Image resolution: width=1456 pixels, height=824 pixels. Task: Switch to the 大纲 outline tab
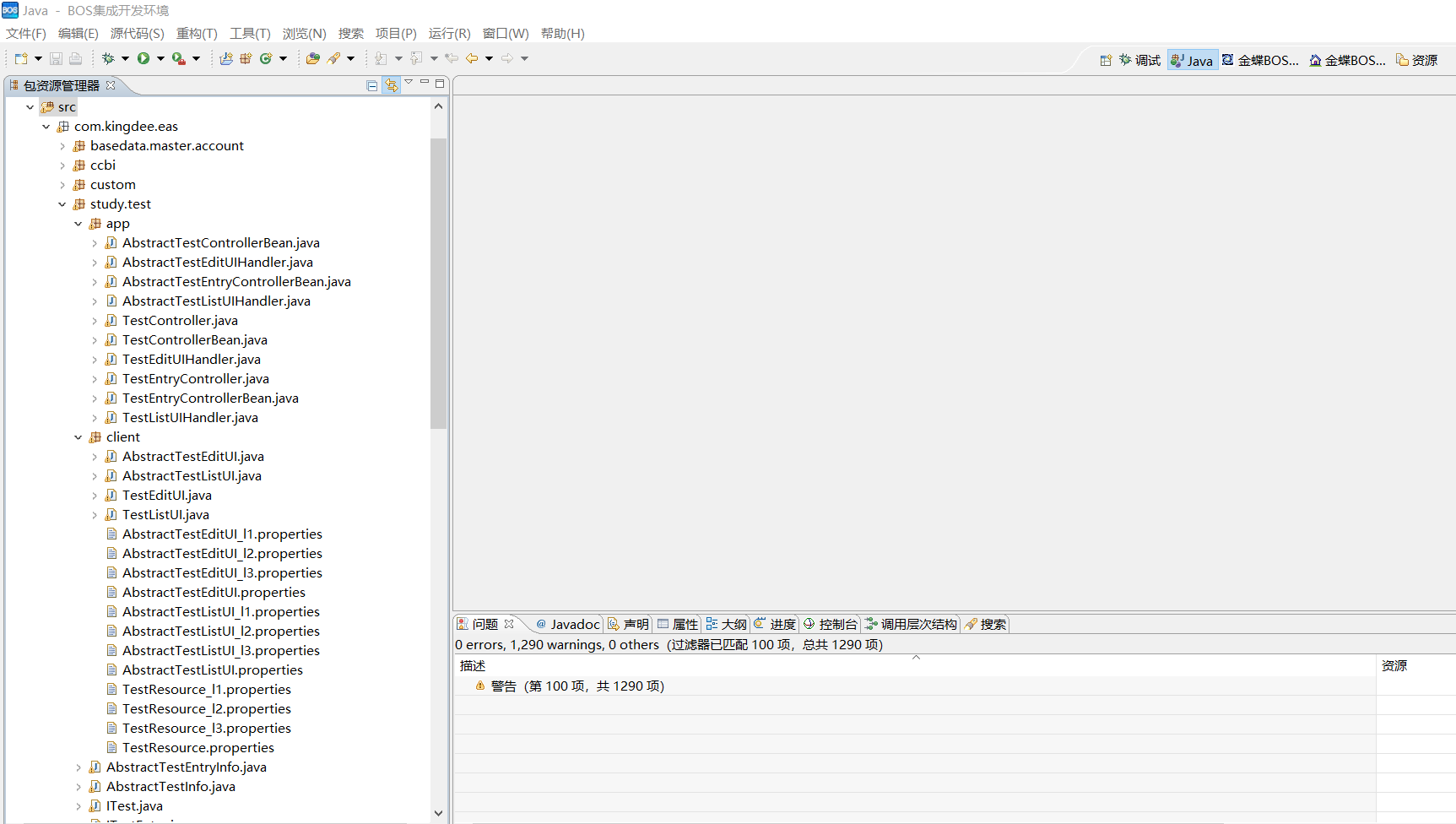727,625
